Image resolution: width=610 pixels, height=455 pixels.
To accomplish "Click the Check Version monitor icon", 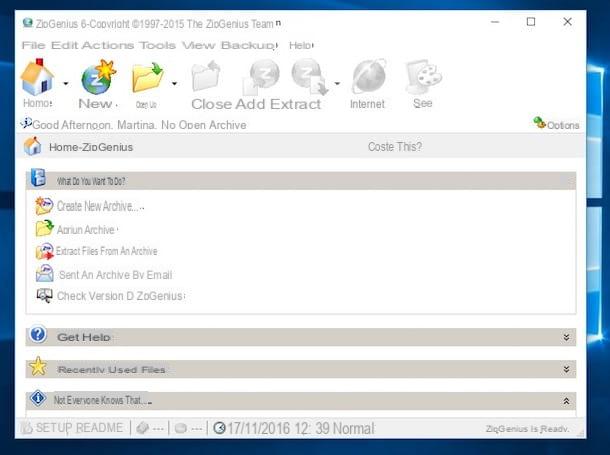I will [x=44, y=296].
